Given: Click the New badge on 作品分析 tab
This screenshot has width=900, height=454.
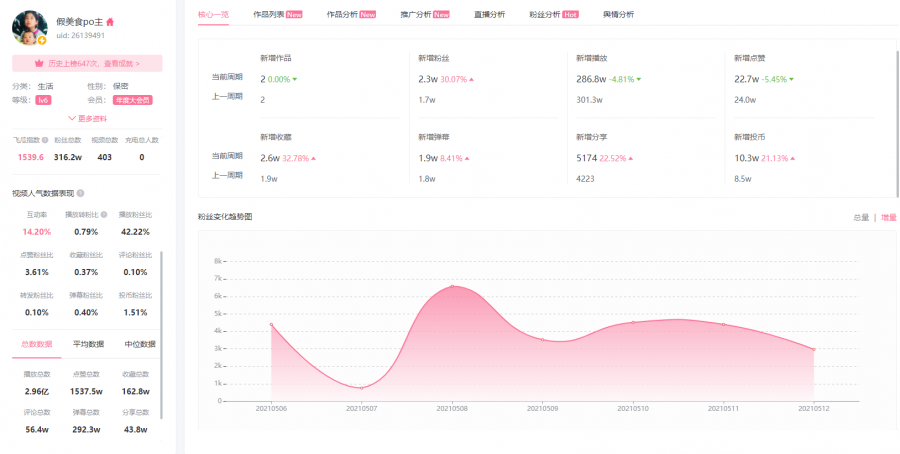Looking at the screenshot, I should (x=367, y=15).
